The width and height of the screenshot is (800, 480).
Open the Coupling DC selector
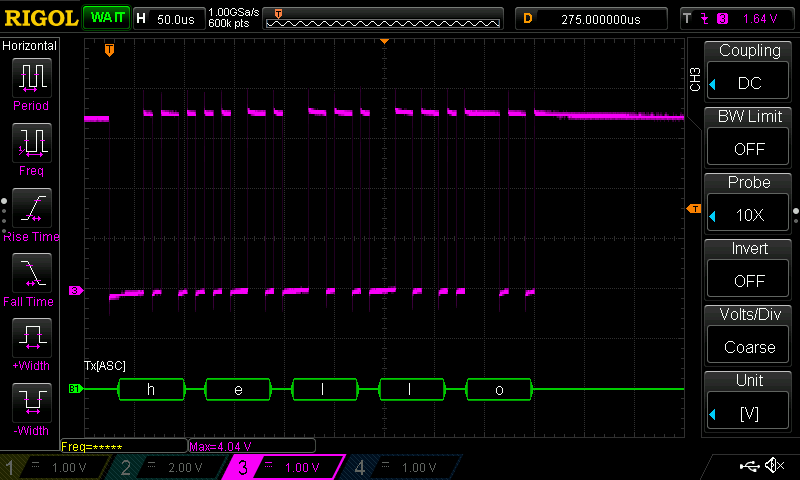749,68
